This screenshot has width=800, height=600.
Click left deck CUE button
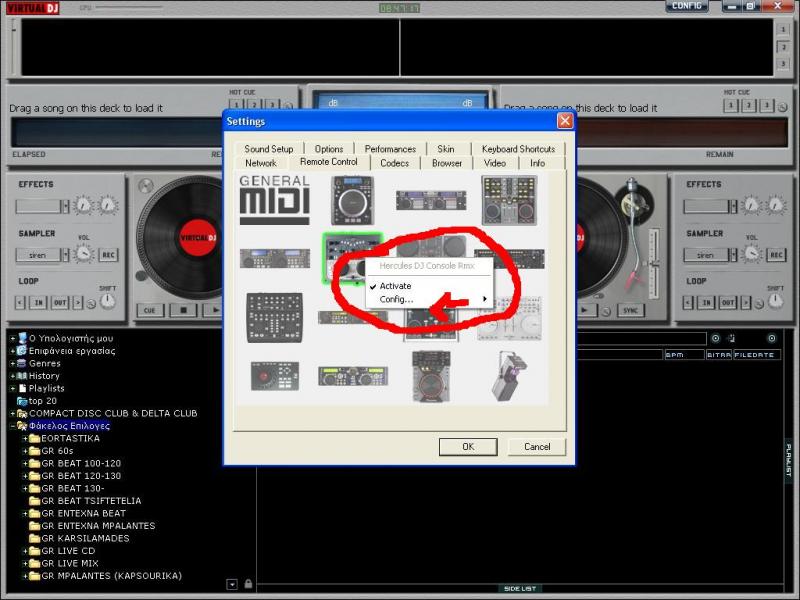pos(149,310)
